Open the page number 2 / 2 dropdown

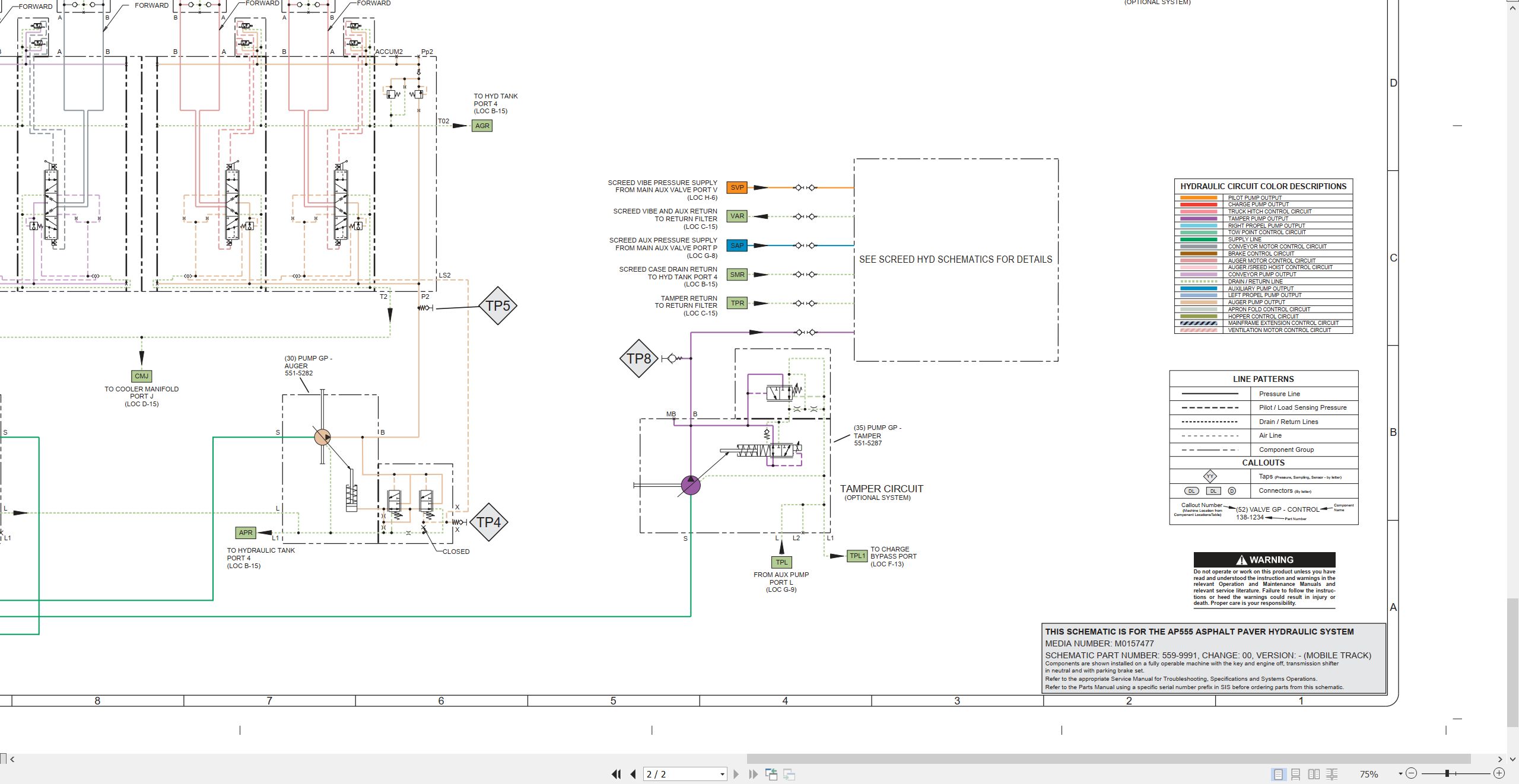(722, 774)
